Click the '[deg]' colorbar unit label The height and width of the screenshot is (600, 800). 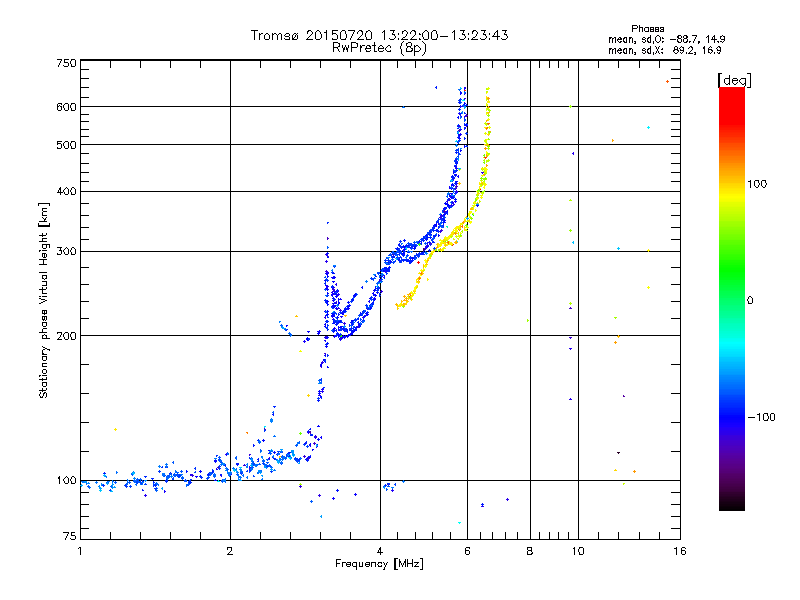734,80
